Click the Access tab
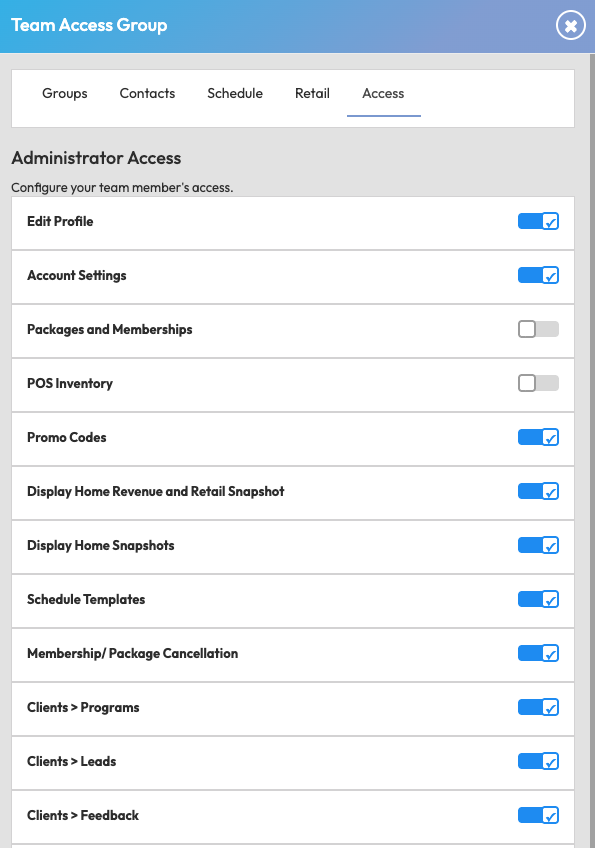This screenshot has width=595, height=848. click(384, 94)
